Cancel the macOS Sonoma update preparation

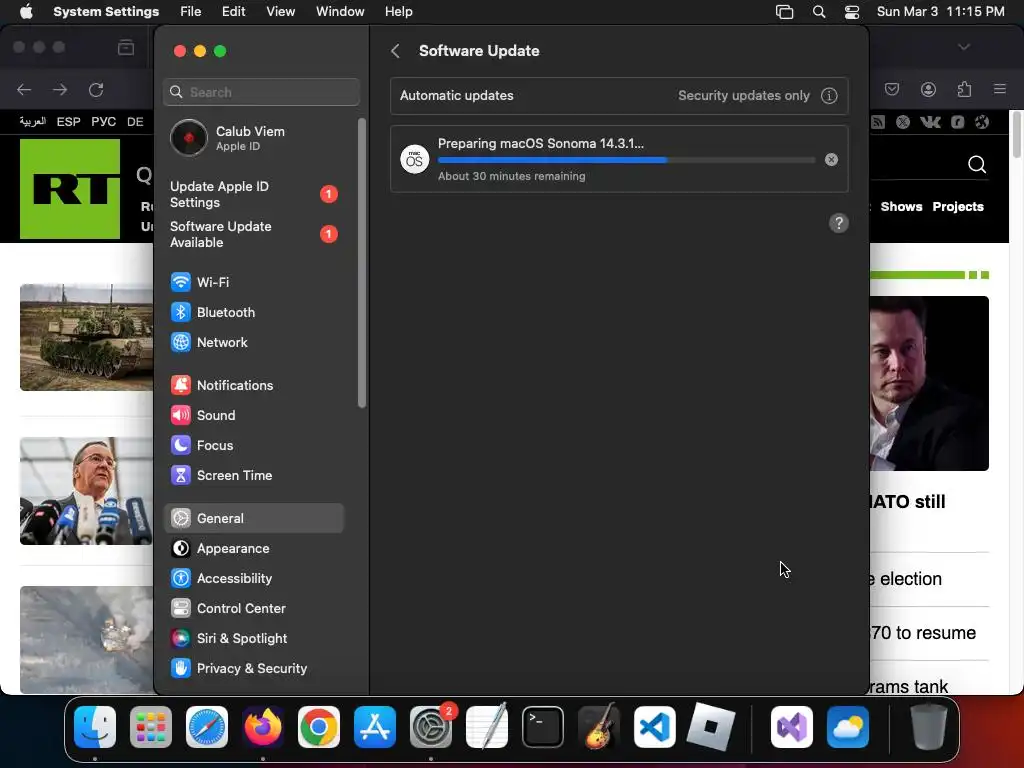(831, 159)
